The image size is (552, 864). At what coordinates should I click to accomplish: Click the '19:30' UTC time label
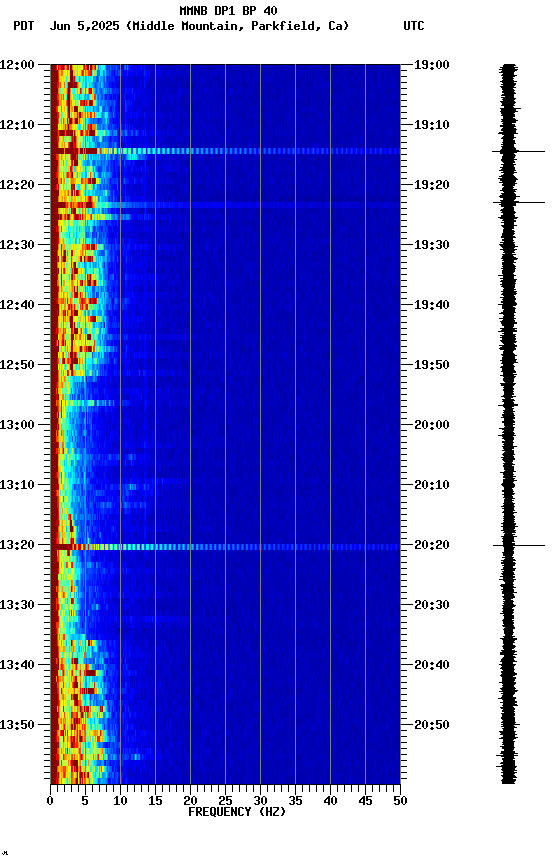(432, 245)
